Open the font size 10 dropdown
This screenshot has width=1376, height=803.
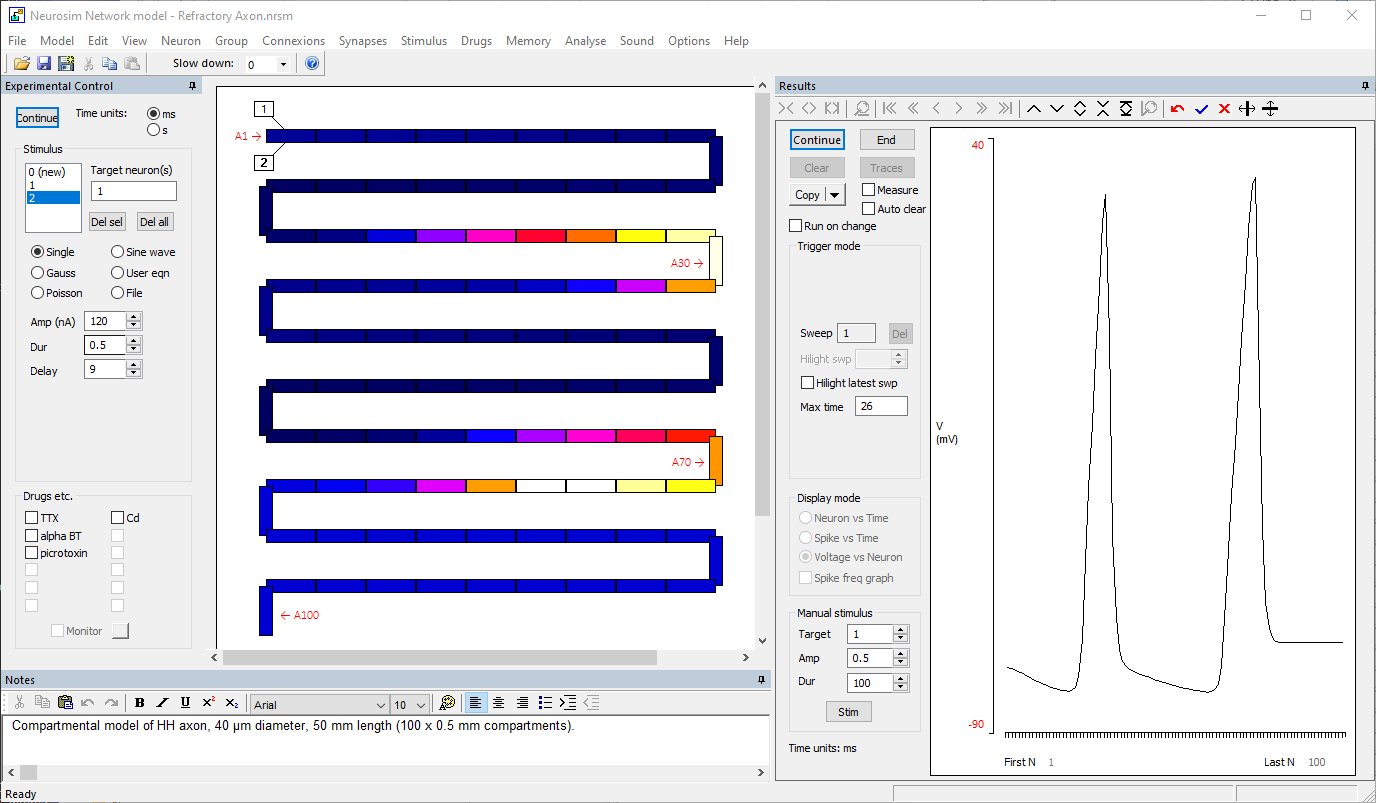click(x=421, y=705)
